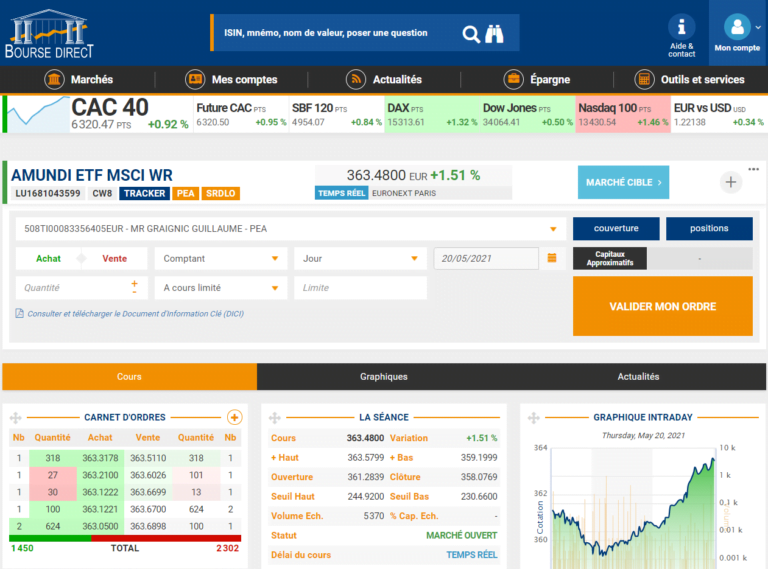Open the Comptant payment dropdown
The image size is (768, 569).
tap(219, 259)
